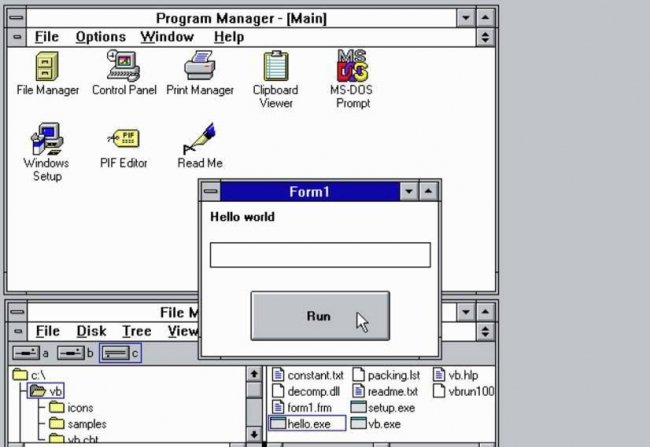
Task: Open File Manager's View menu
Action: click(182, 331)
